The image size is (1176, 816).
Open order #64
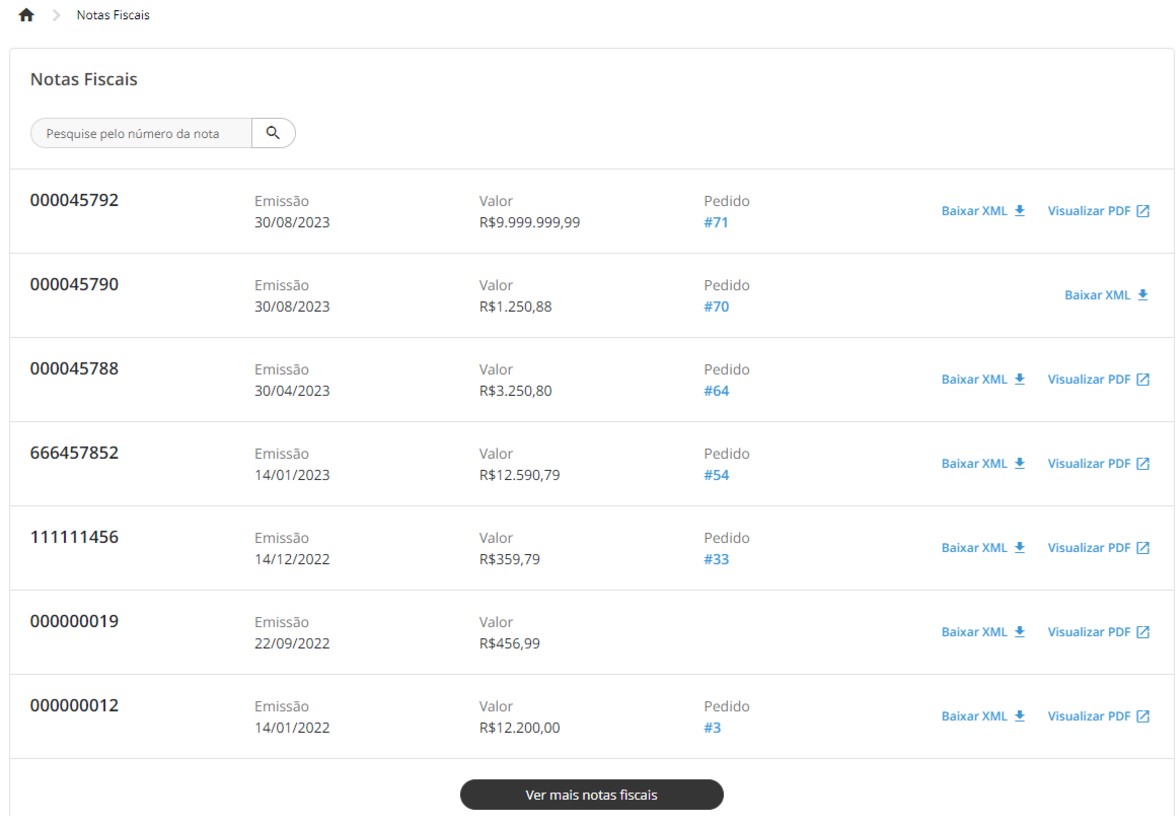pos(716,391)
